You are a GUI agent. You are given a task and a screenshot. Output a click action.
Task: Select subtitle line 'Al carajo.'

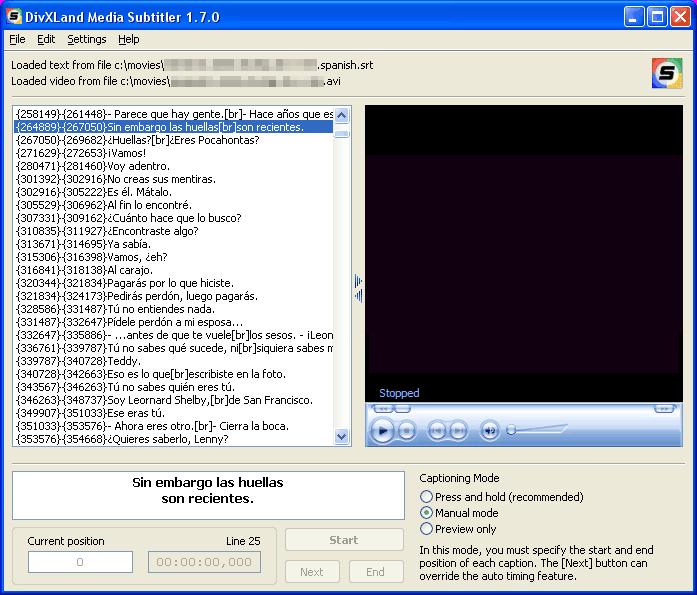click(x=174, y=270)
